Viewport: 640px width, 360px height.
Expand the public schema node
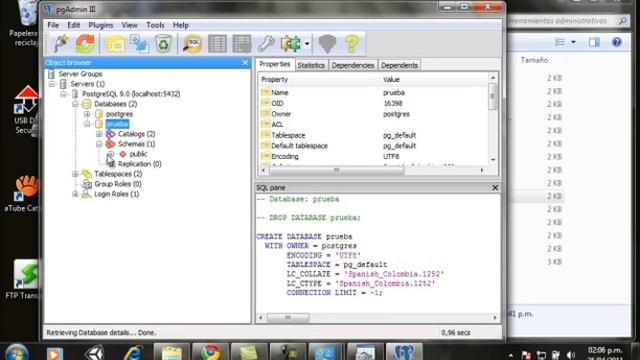(x=111, y=154)
